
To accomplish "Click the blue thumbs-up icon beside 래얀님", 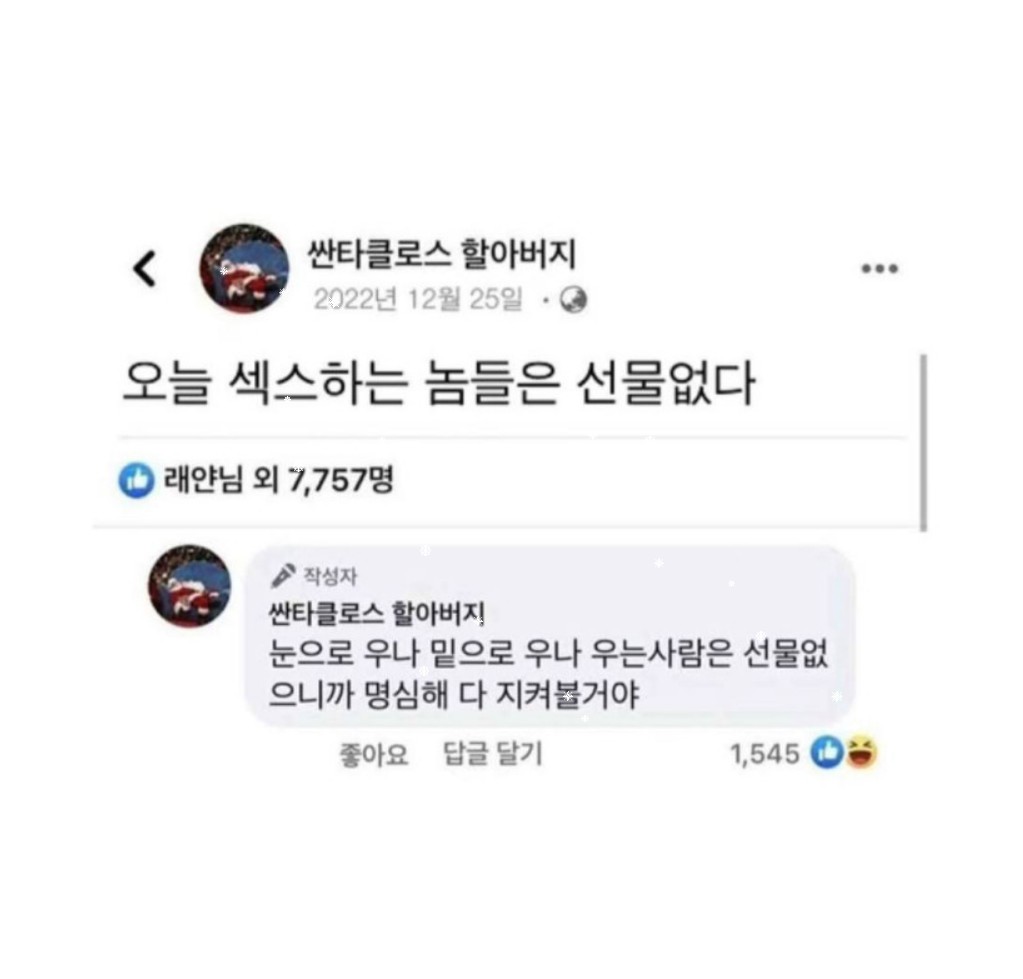I will (136, 481).
